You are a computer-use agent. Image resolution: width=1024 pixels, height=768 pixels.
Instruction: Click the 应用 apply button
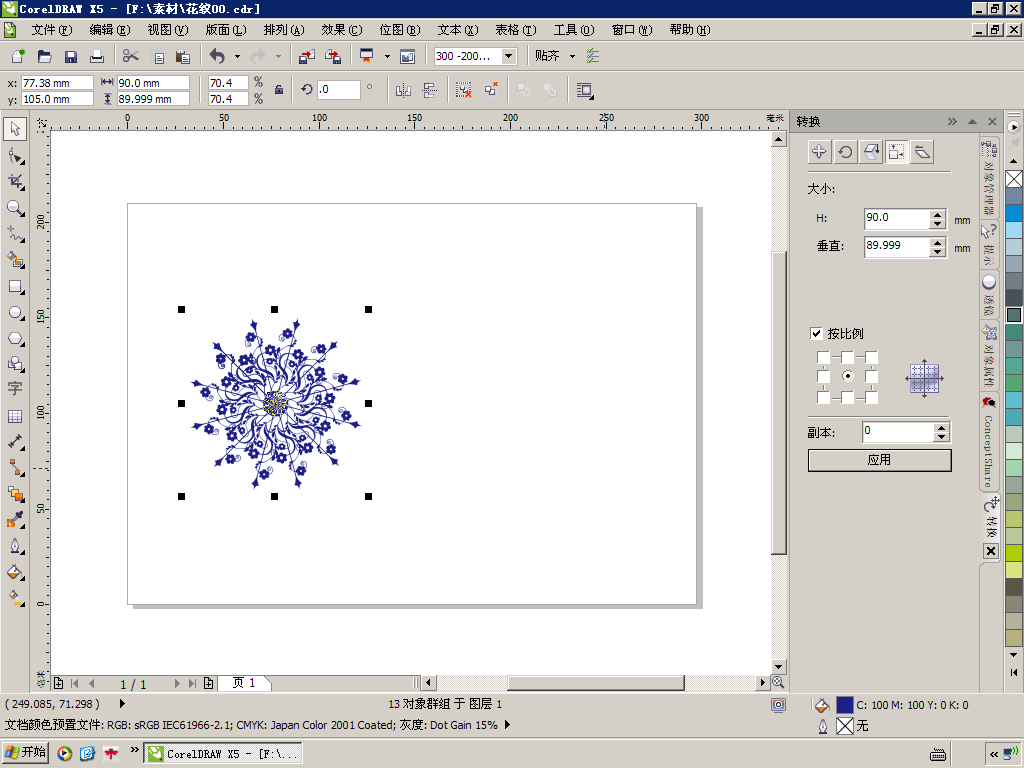click(879, 460)
